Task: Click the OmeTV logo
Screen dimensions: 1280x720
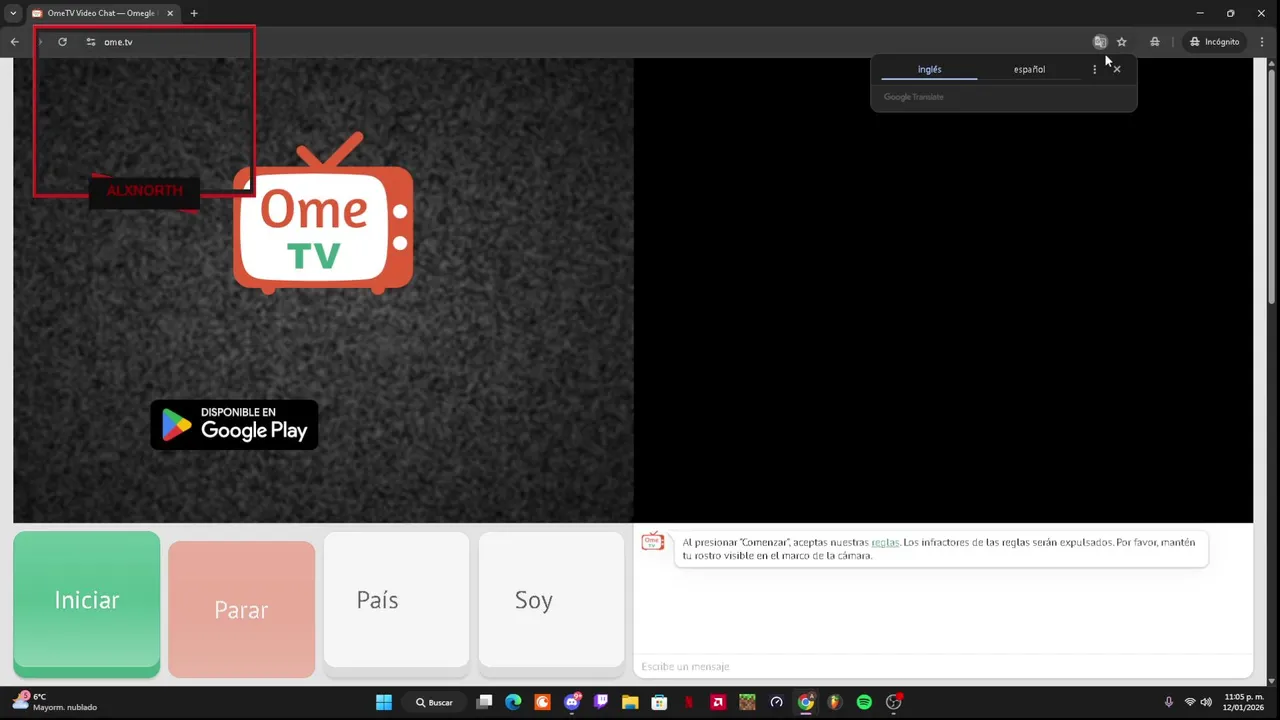Action: pyautogui.click(x=323, y=213)
